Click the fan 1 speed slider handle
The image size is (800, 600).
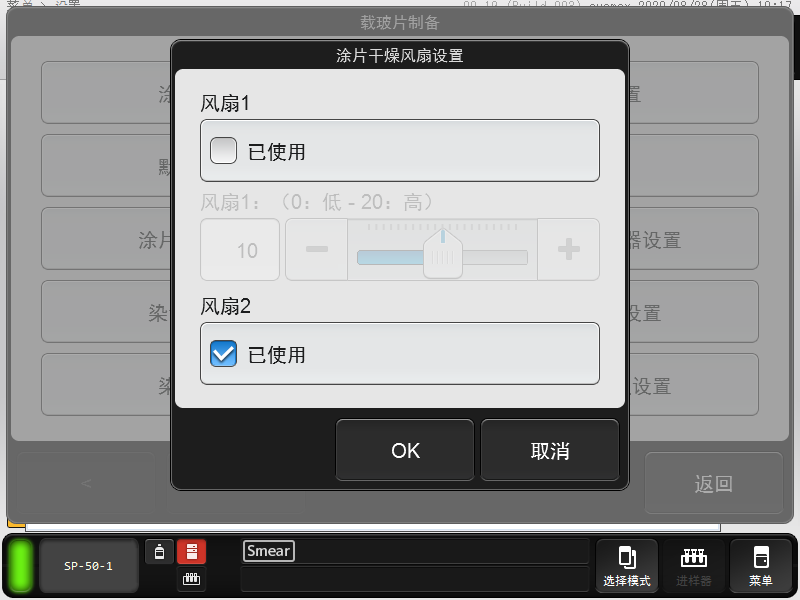(441, 254)
